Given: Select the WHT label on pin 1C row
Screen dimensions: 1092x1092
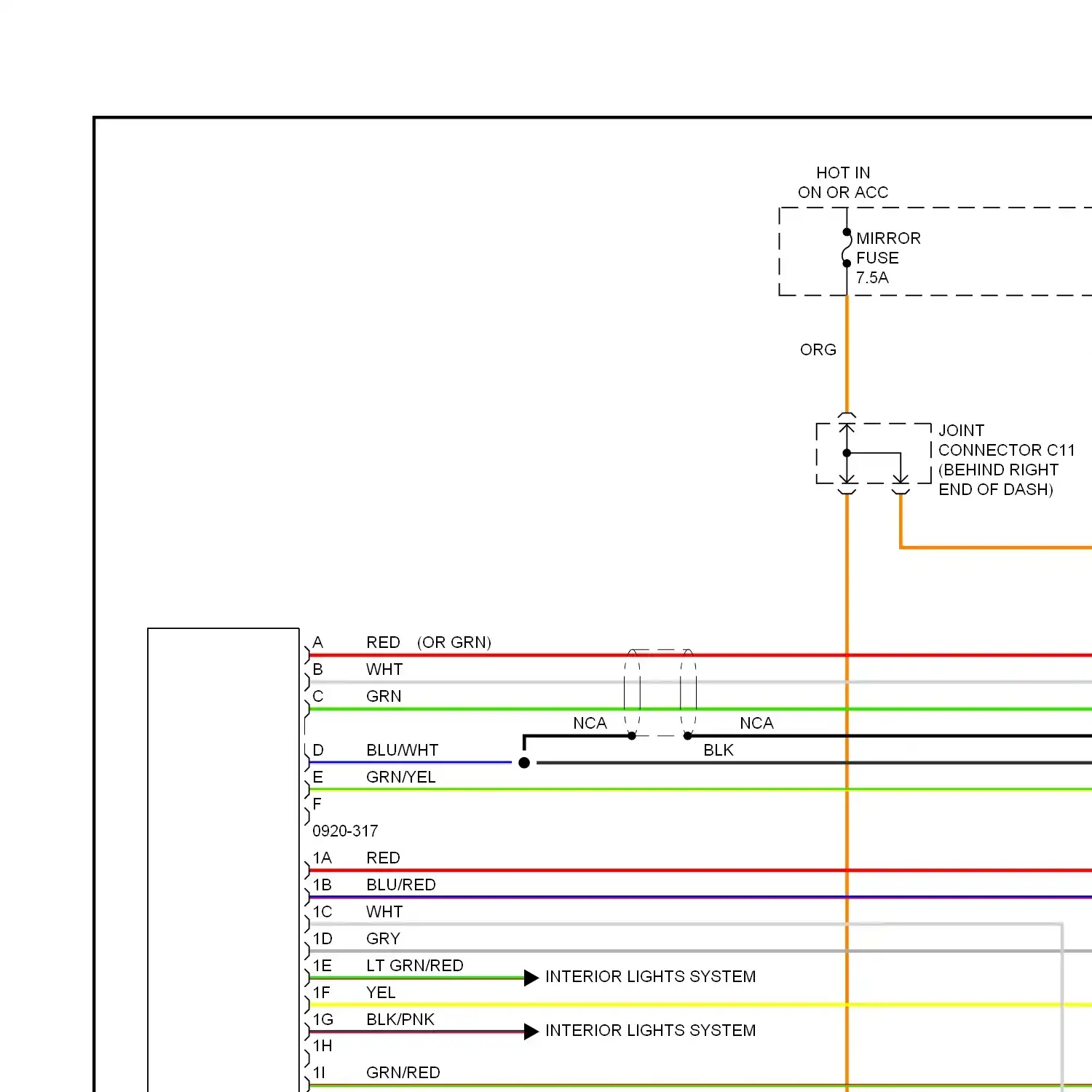Looking at the screenshot, I should pyautogui.click(x=384, y=912).
